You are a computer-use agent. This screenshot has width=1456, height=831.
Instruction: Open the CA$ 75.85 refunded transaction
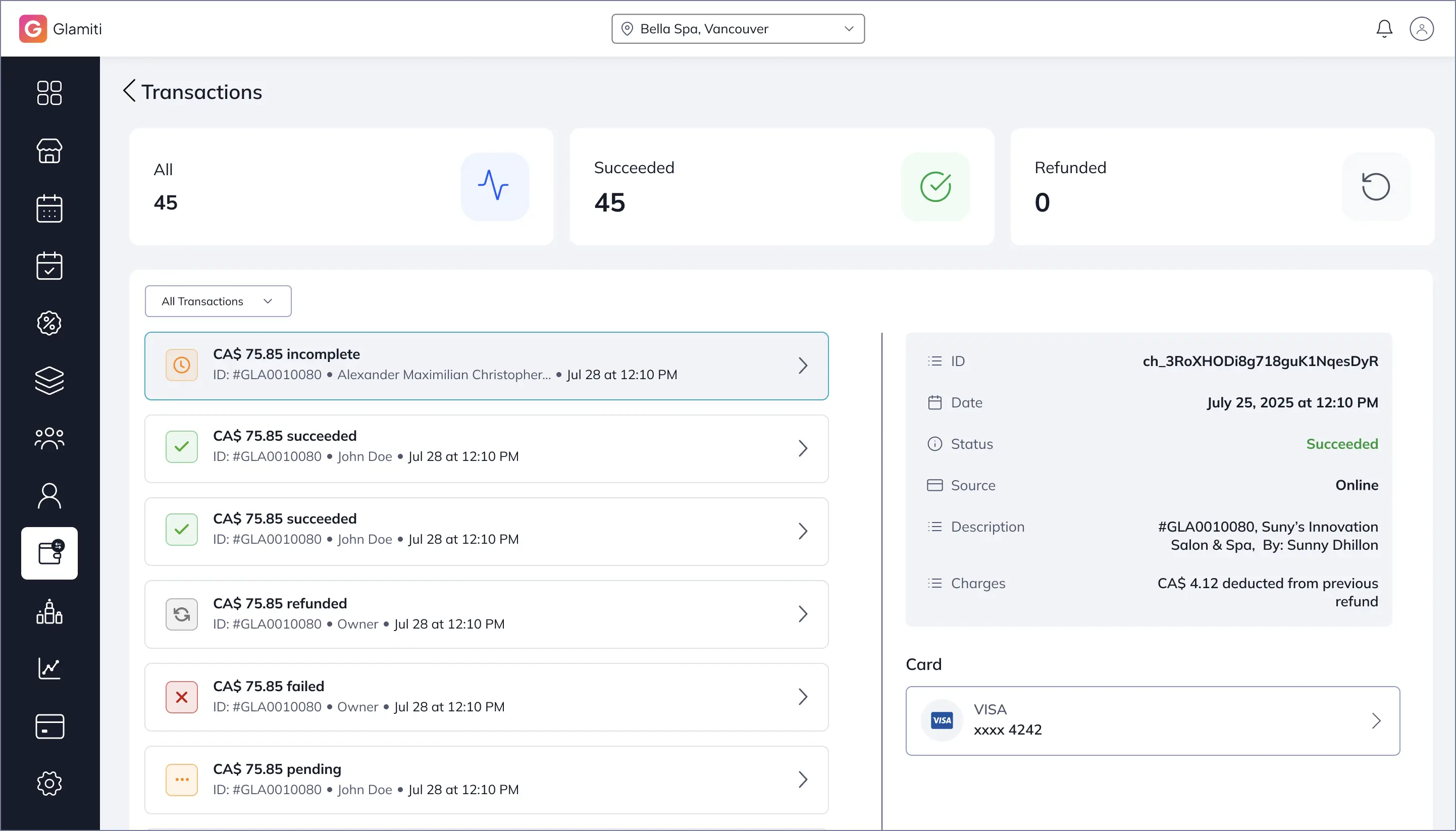coord(486,613)
